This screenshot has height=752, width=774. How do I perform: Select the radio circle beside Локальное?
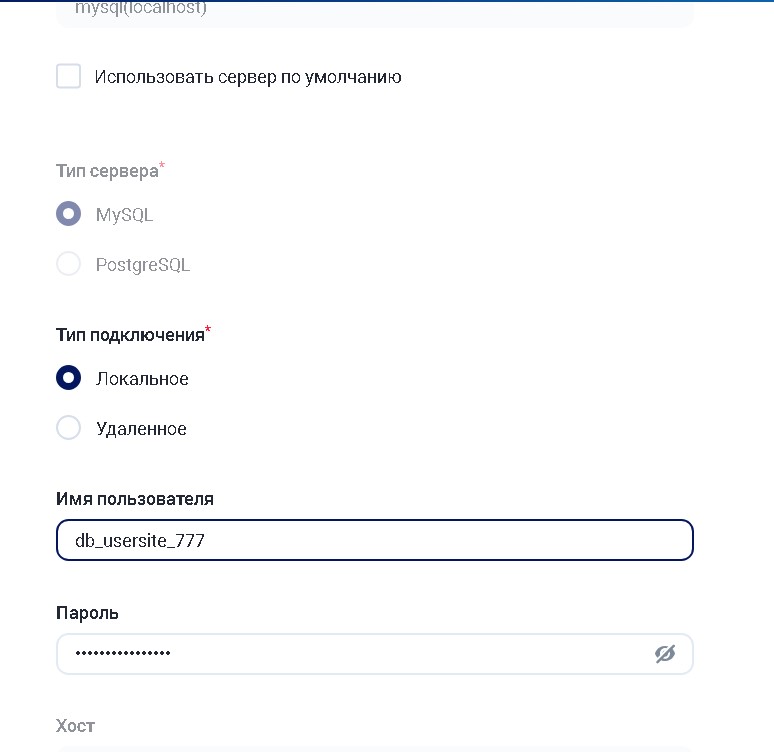68,378
